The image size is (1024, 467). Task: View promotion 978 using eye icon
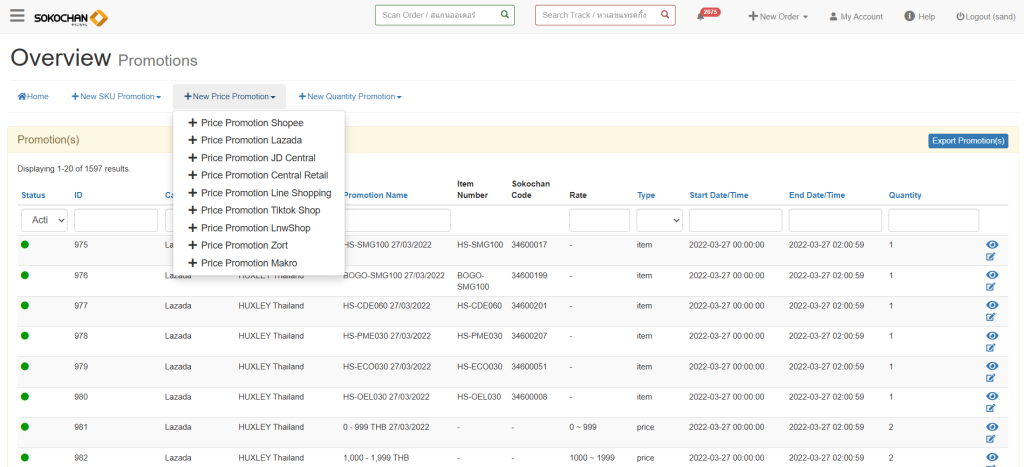(991, 334)
